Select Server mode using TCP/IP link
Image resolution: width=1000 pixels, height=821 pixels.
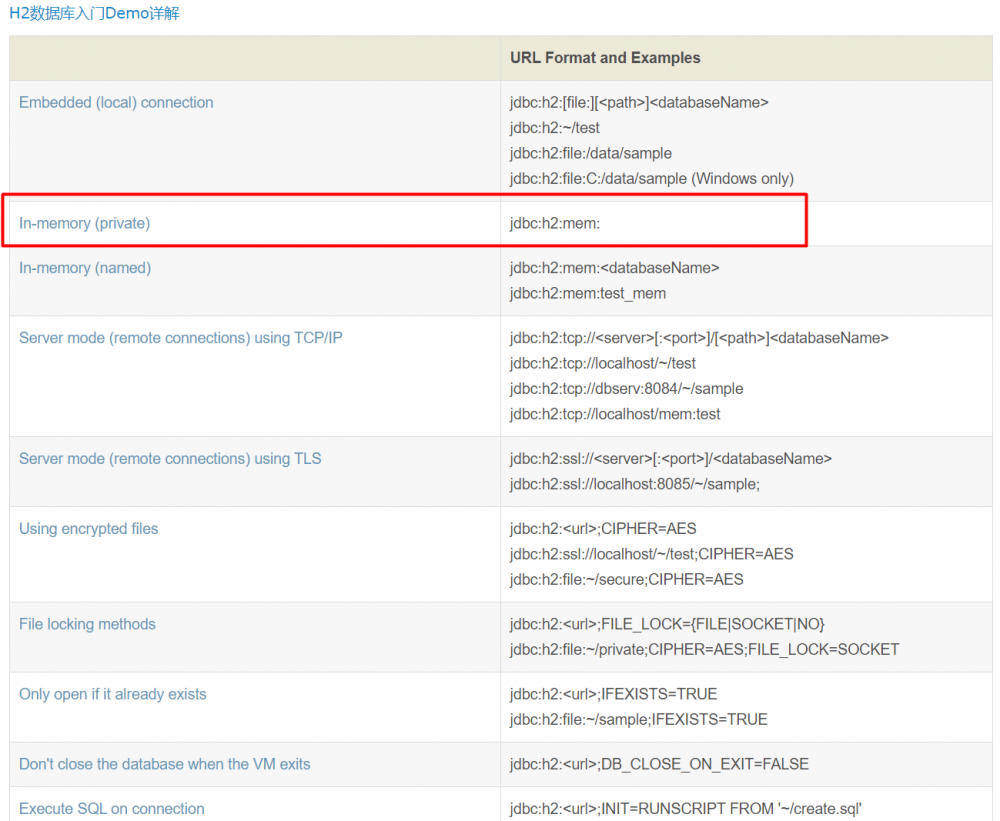click(x=181, y=338)
